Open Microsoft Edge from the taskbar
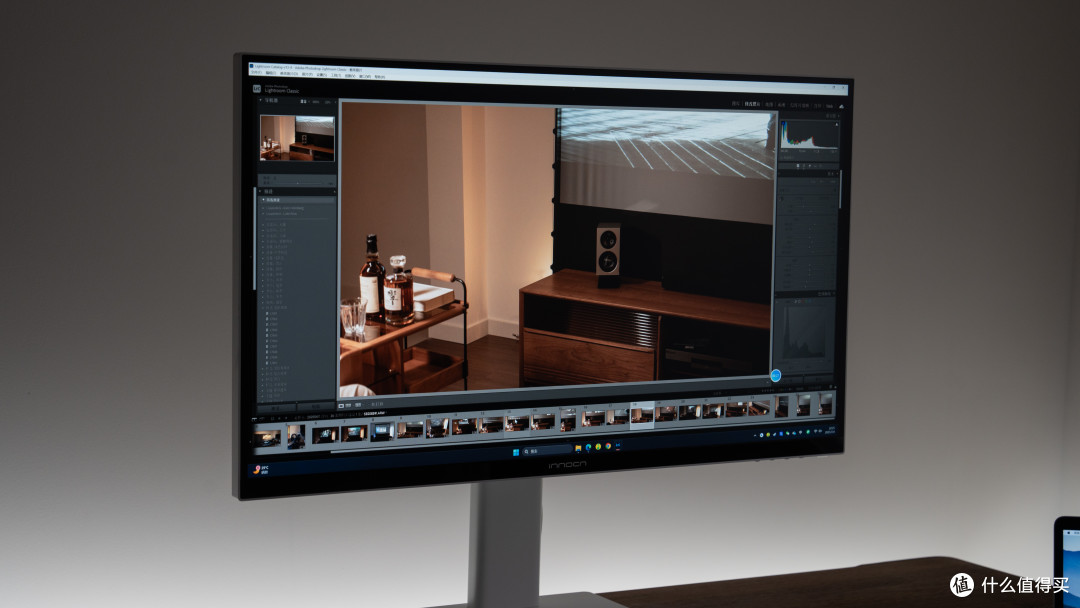Image resolution: width=1080 pixels, height=608 pixels. (x=588, y=448)
